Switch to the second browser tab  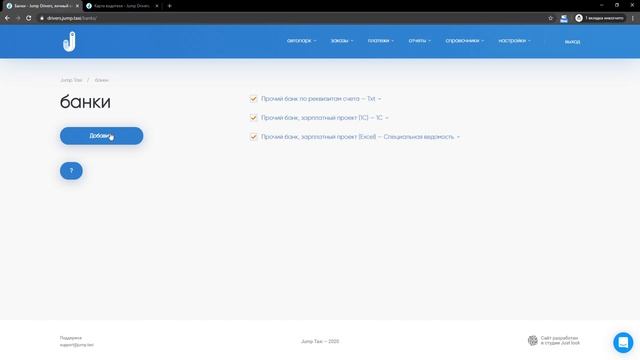coord(122,6)
